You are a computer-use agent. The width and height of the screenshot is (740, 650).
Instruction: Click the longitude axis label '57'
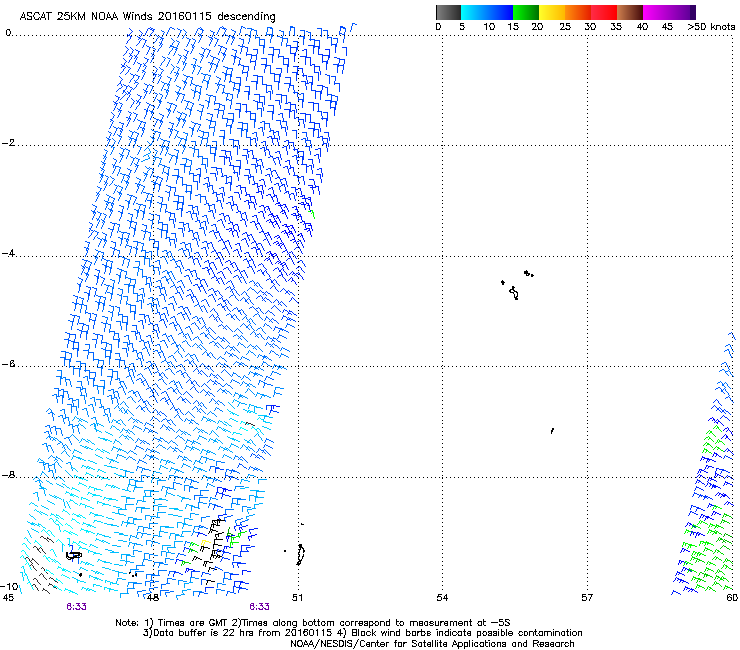[587, 598]
